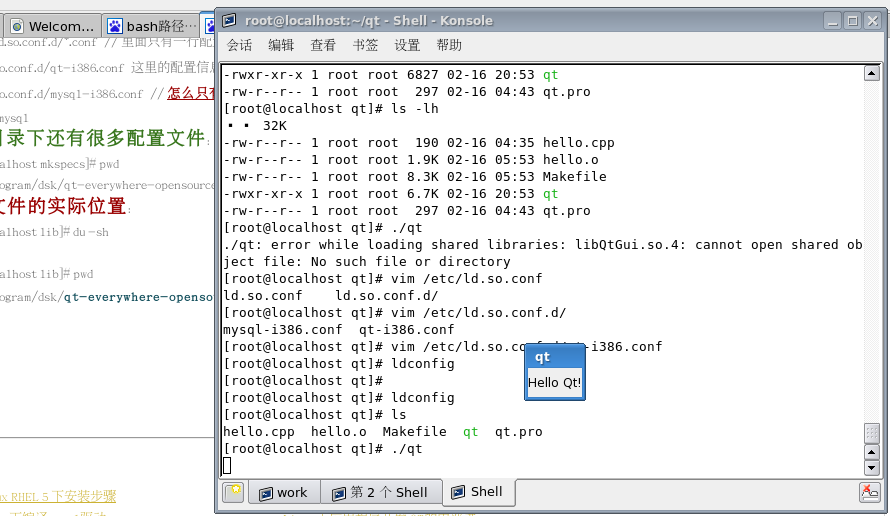Click the Welcom... tab favicon
This screenshot has height=516, width=890.
point(18,26)
